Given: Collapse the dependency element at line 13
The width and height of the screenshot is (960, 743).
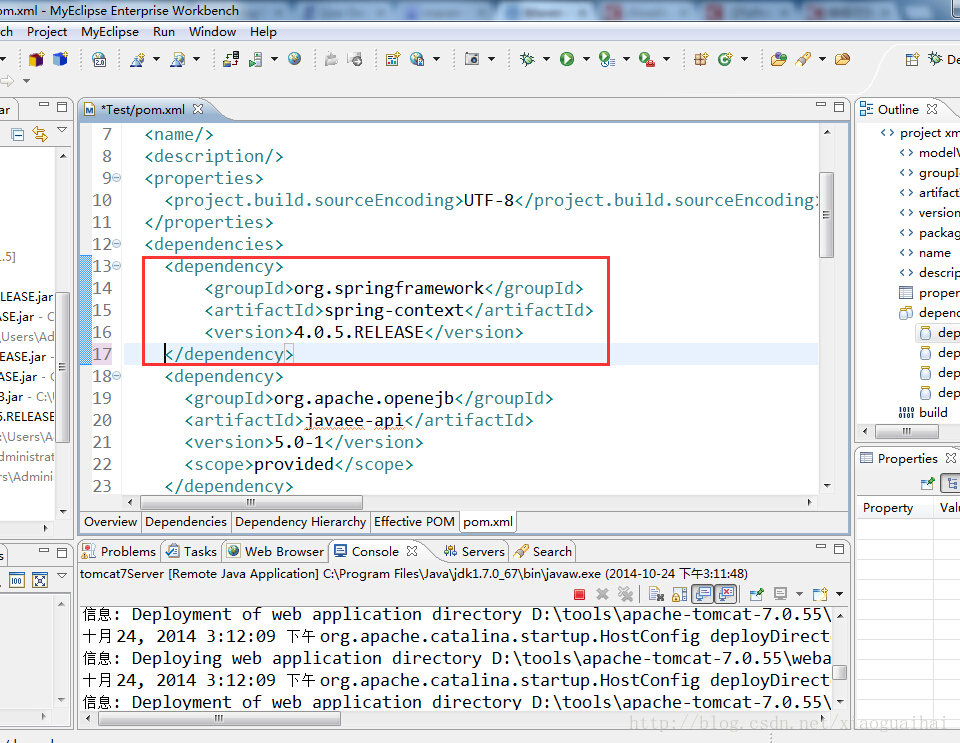Looking at the screenshot, I should (116, 266).
